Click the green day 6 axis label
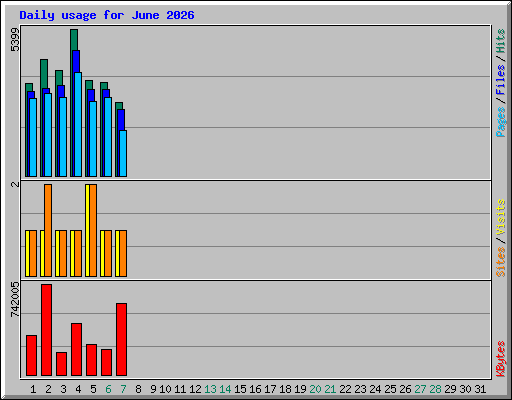Screen dimensions: 512x400 pyautogui.click(x=108, y=389)
